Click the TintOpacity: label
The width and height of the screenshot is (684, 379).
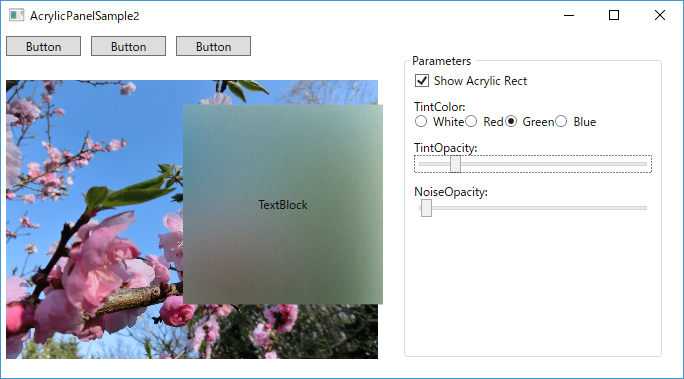tap(445, 148)
